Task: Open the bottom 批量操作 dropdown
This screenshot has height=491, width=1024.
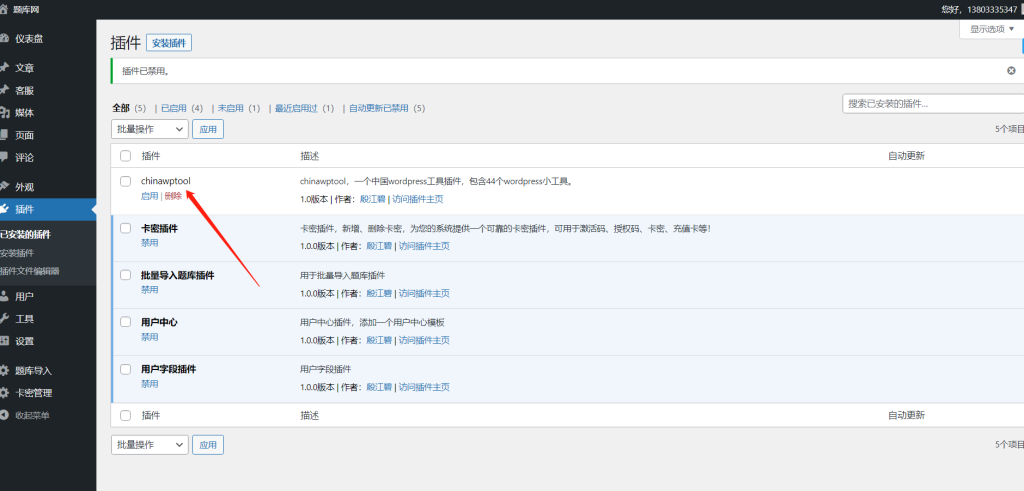Action: (149, 444)
